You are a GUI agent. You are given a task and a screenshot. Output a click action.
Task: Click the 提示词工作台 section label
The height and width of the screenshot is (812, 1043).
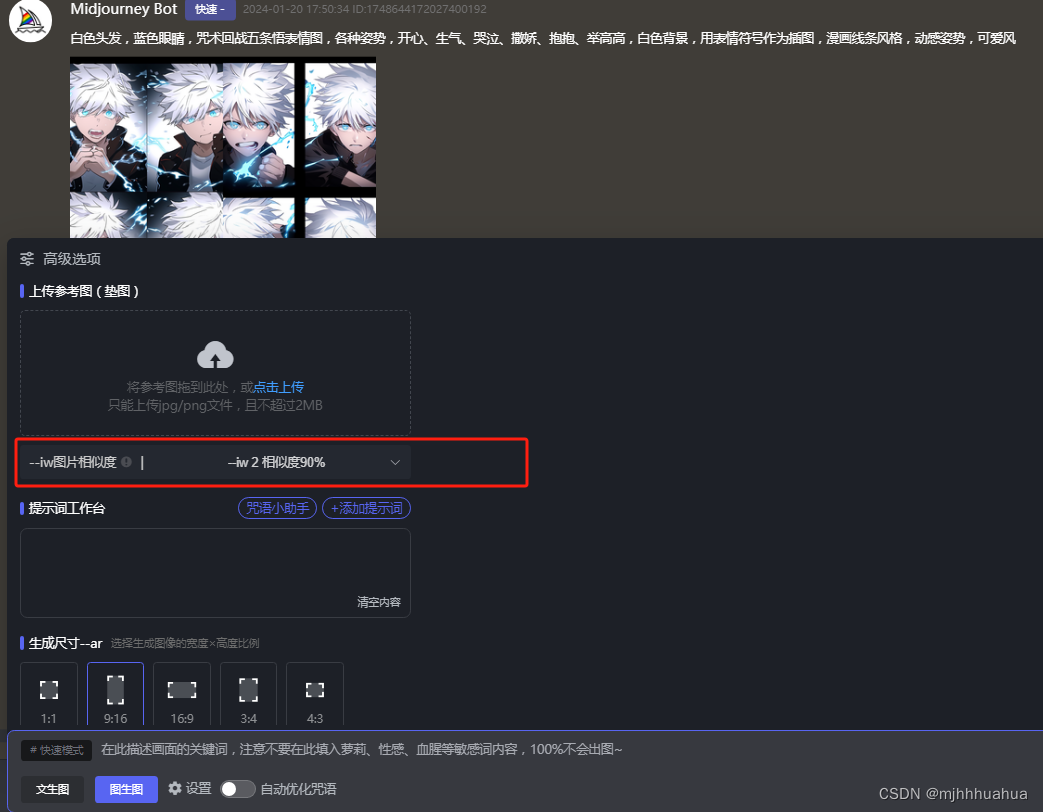[67, 508]
